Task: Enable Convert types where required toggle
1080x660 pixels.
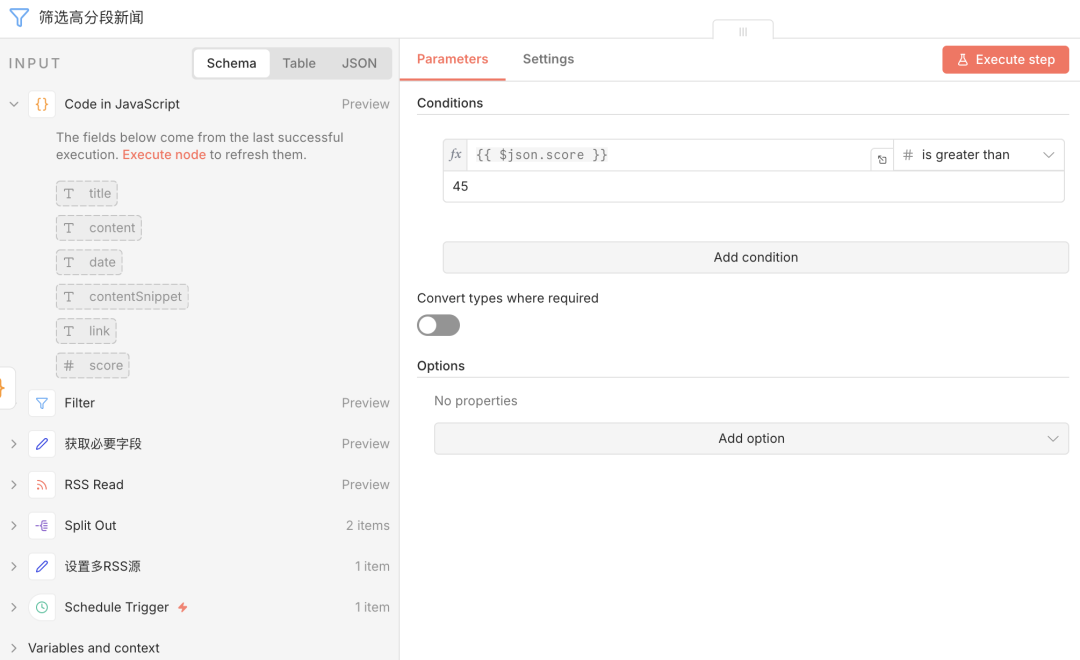Action: 438,325
